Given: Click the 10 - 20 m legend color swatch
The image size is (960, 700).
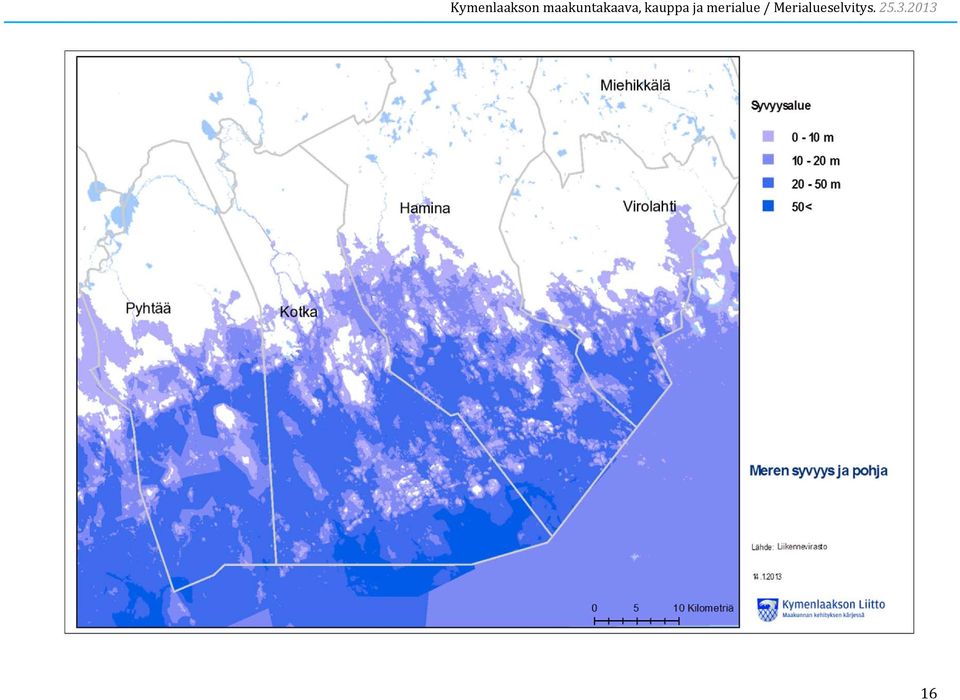Looking at the screenshot, I should [x=768, y=160].
